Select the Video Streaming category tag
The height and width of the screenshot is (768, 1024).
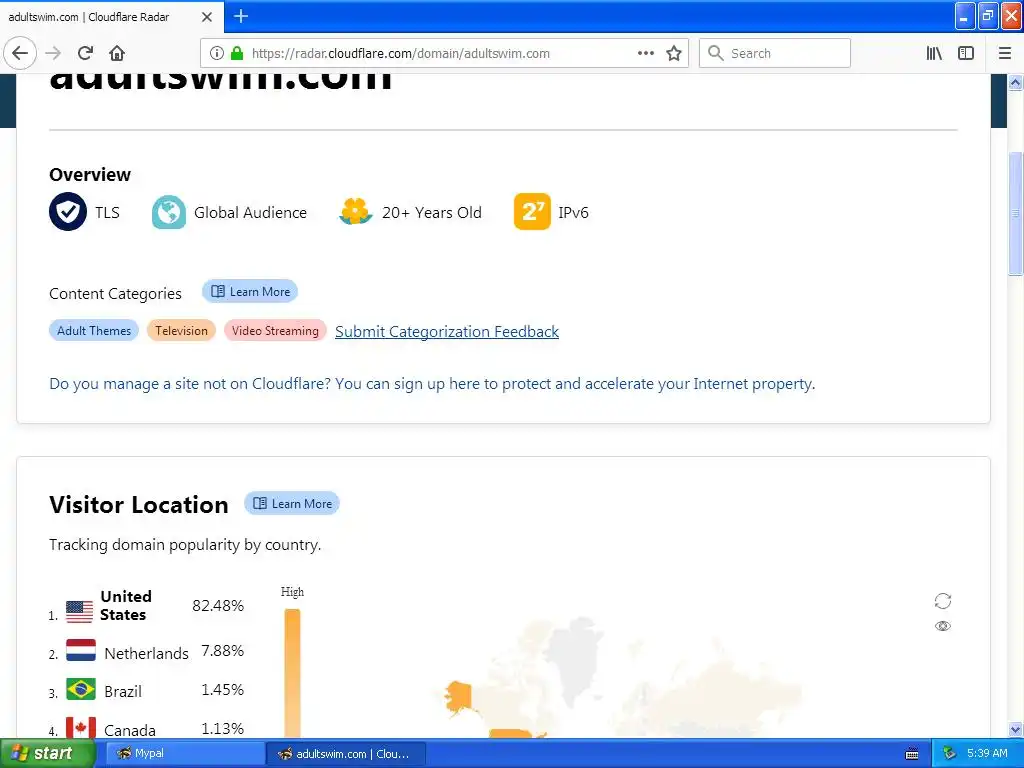275,330
